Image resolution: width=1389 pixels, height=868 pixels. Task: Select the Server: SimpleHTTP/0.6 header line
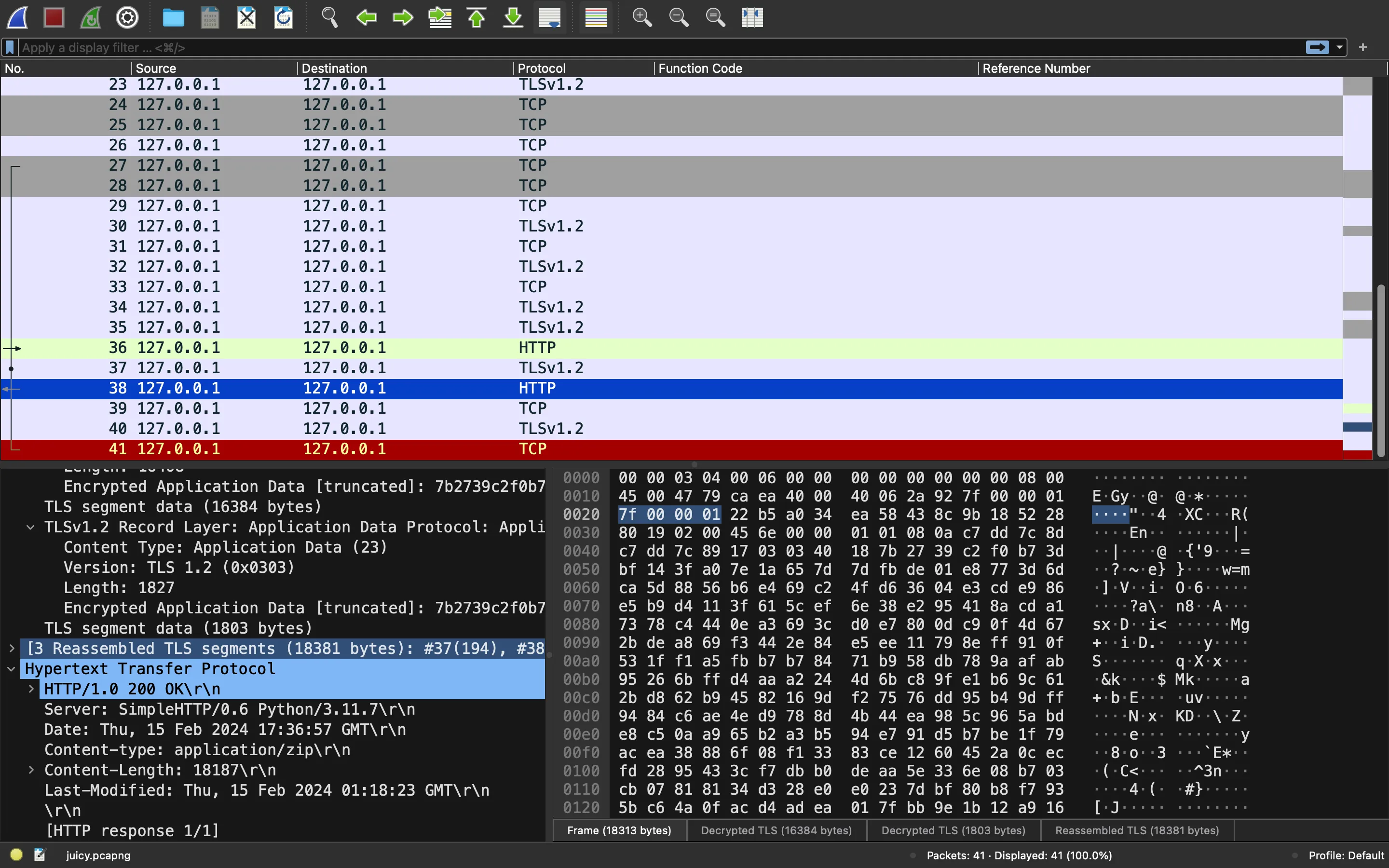click(x=230, y=709)
